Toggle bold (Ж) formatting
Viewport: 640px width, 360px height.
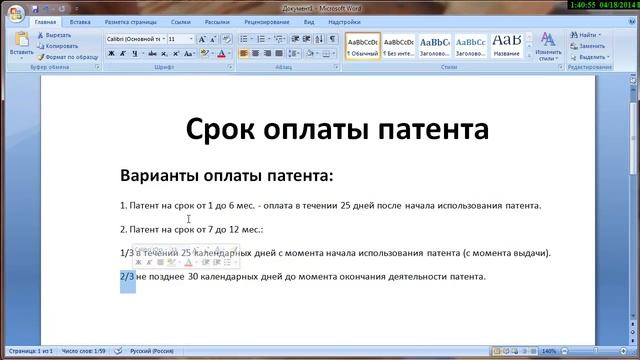coord(111,53)
